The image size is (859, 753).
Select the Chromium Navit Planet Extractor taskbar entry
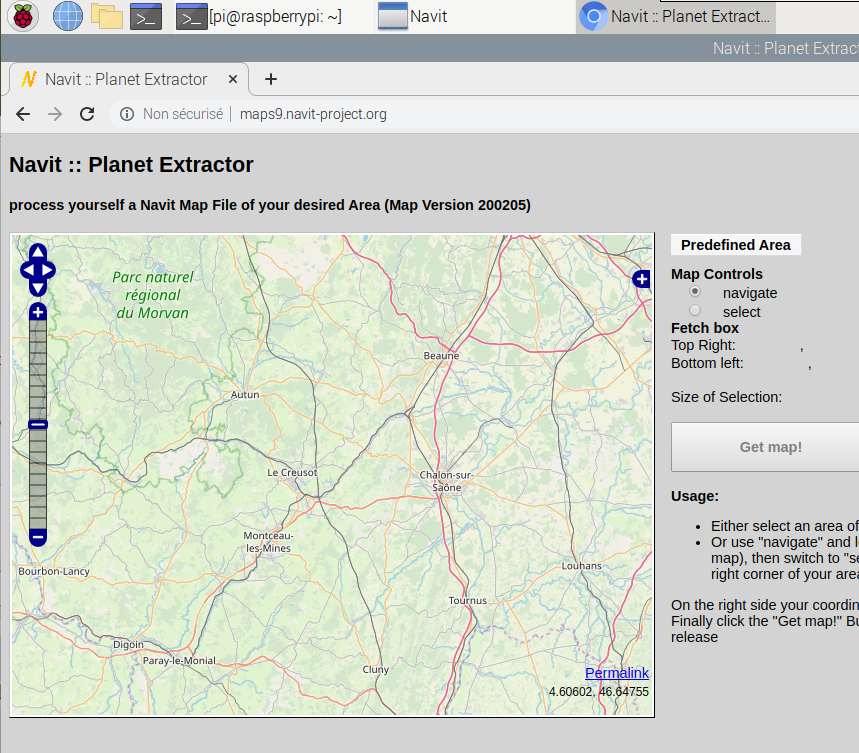pos(676,16)
